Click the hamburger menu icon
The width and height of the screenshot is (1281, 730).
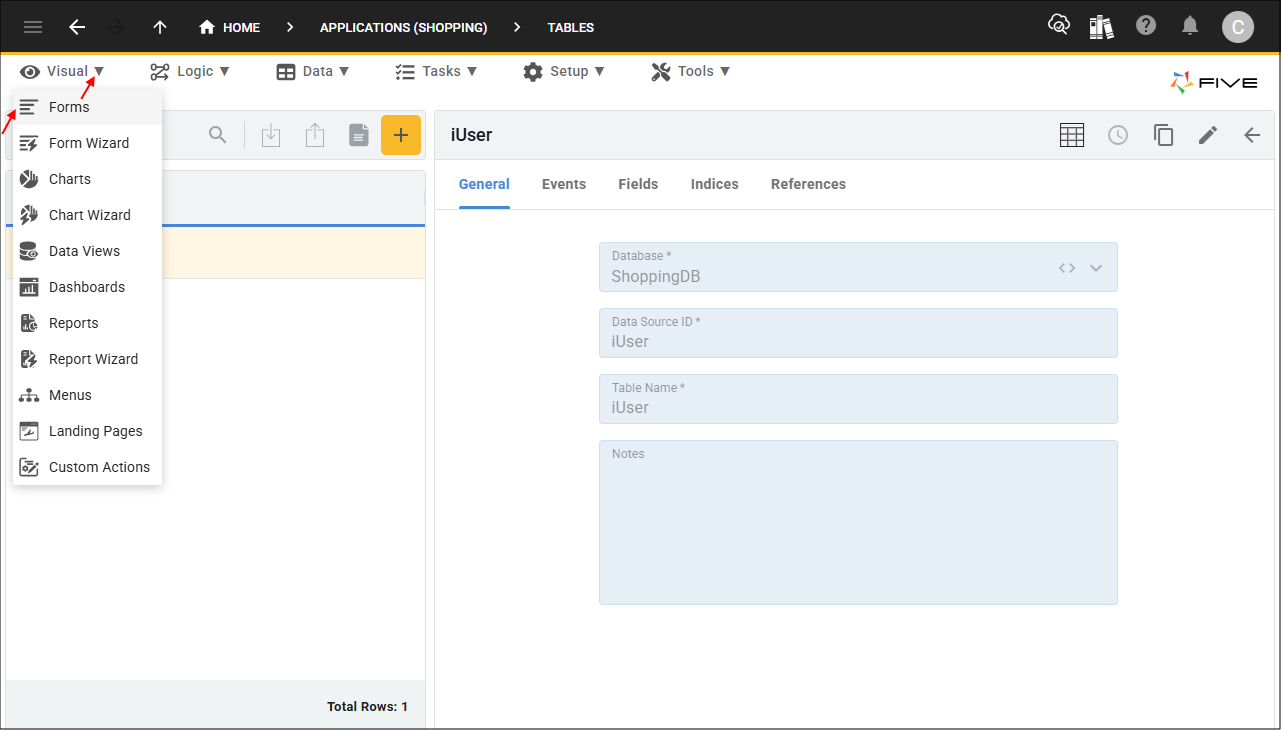tap(33, 27)
